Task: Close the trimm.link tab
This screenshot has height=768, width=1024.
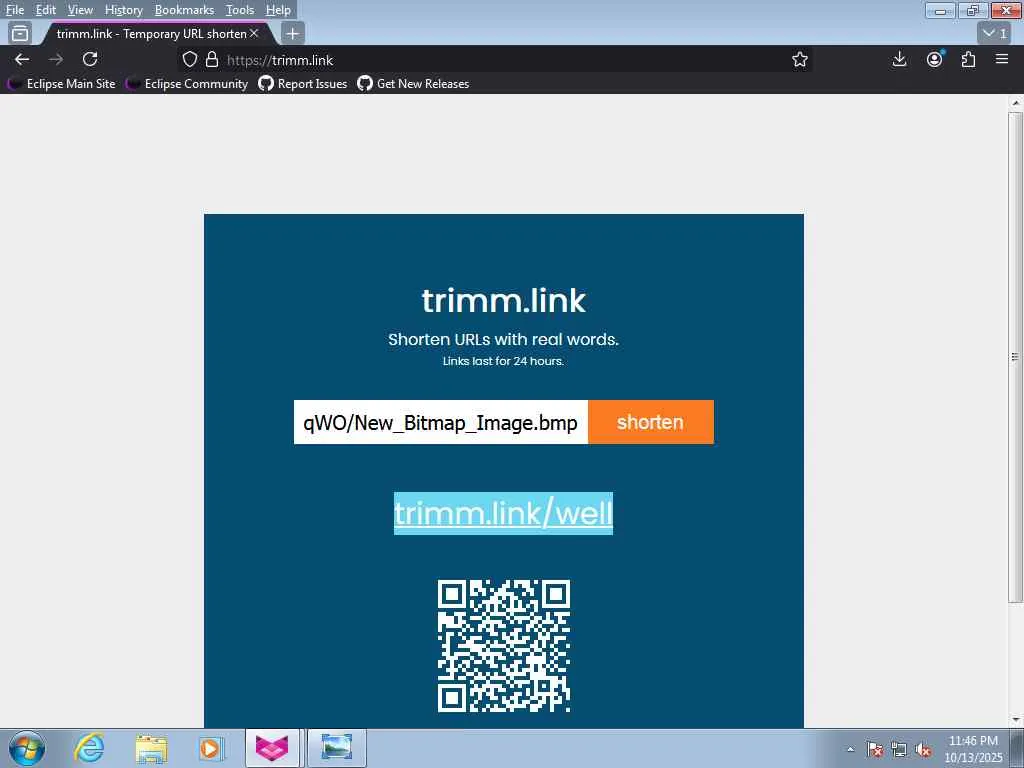Action: tap(254, 33)
